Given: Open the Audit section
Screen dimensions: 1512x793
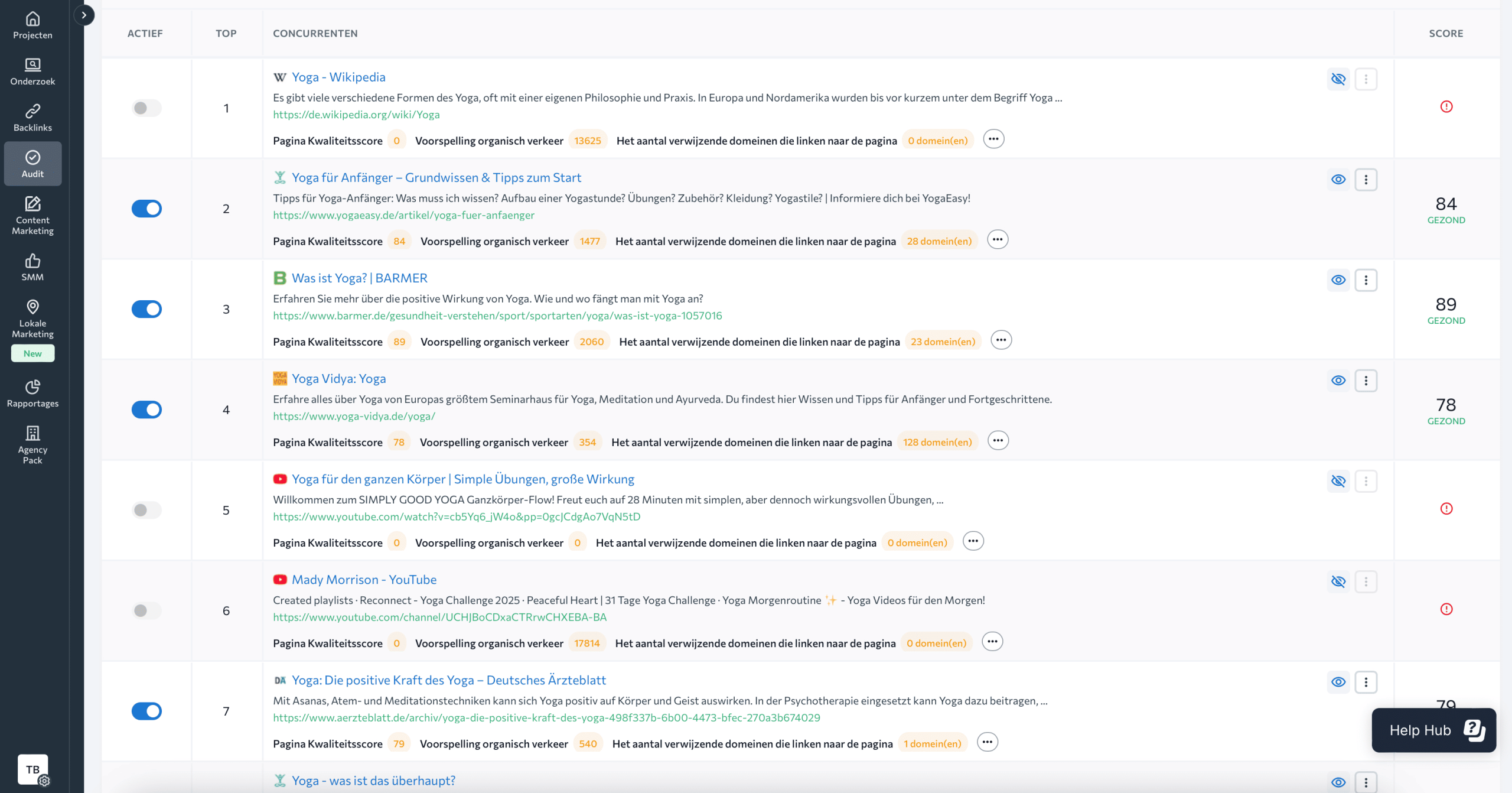Looking at the screenshot, I should [32, 164].
